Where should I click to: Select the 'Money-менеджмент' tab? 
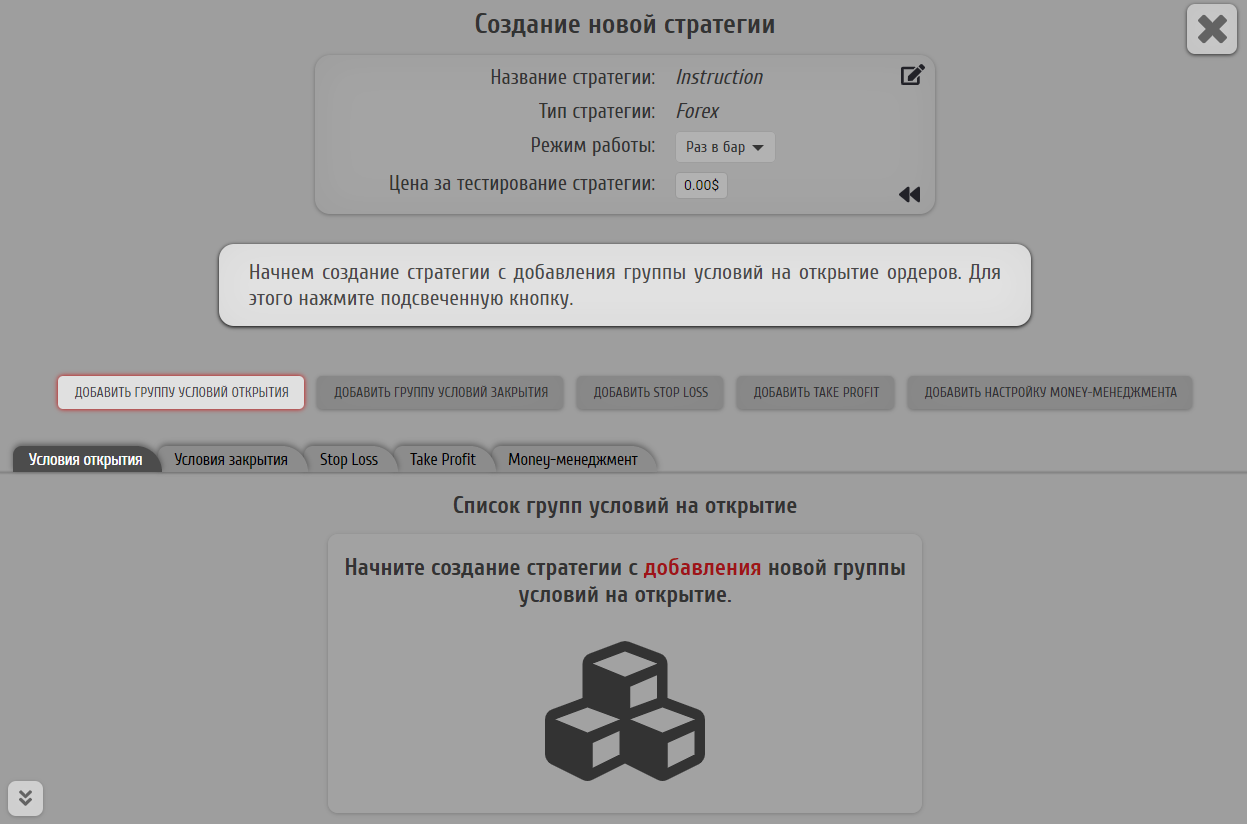pyautogui.click(x=572, y=460)
